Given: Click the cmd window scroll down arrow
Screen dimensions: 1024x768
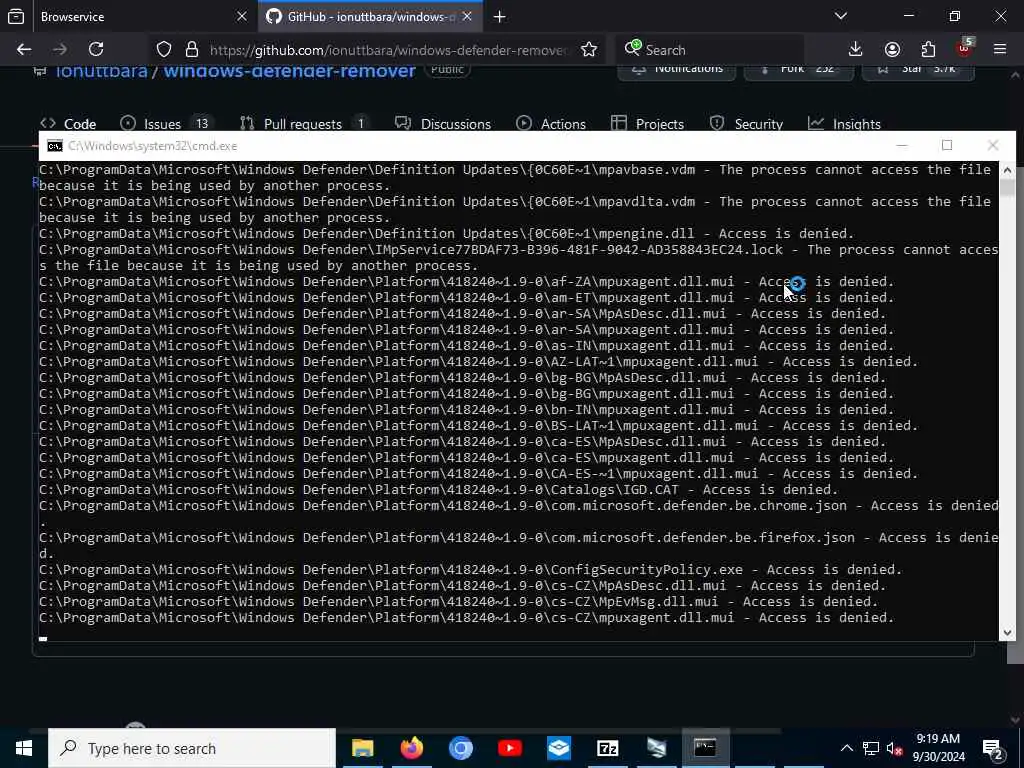Looking at the screenshot, I should pos(1007,632).
